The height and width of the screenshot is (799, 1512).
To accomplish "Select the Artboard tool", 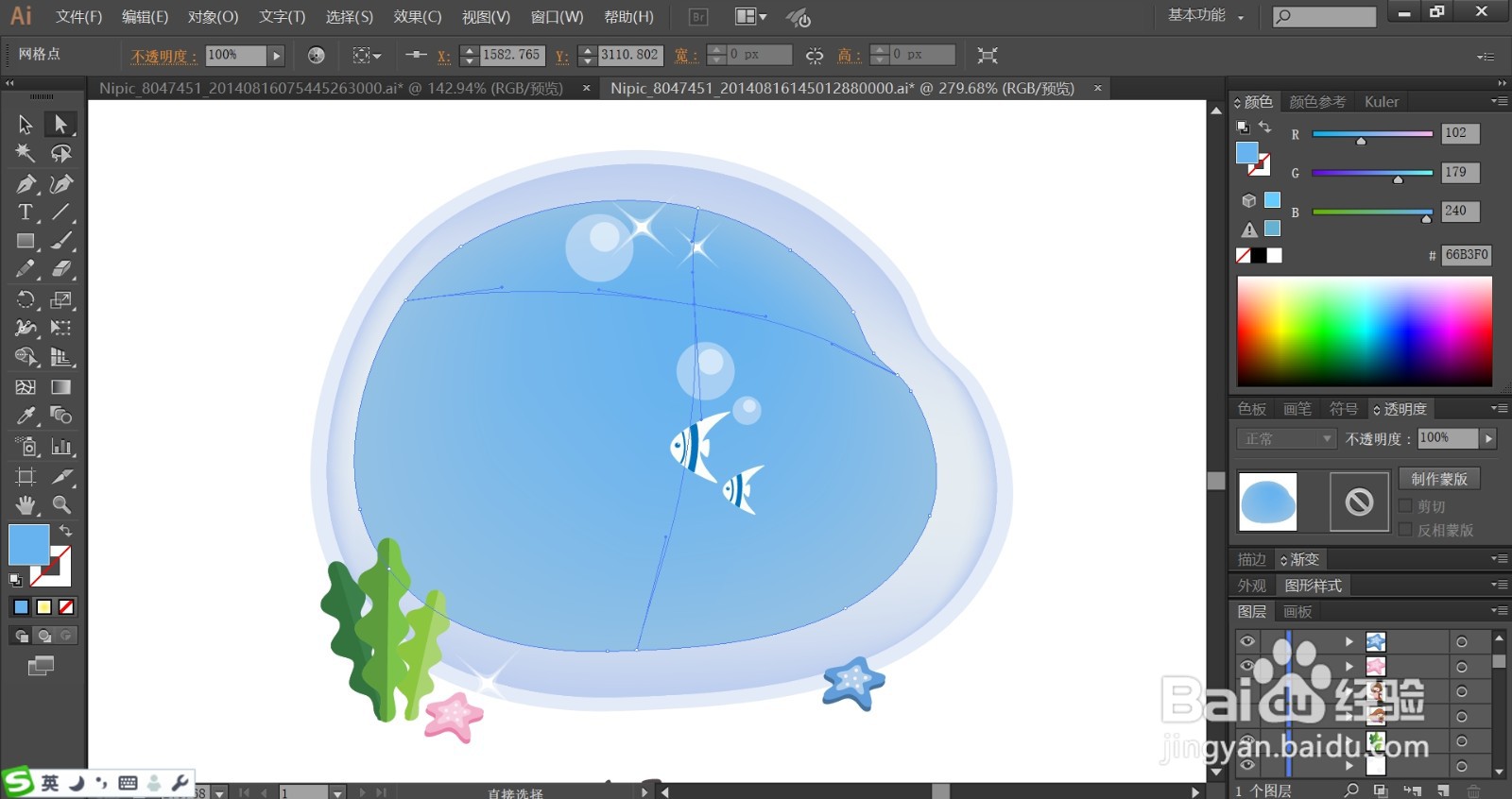I will (26, 476).
